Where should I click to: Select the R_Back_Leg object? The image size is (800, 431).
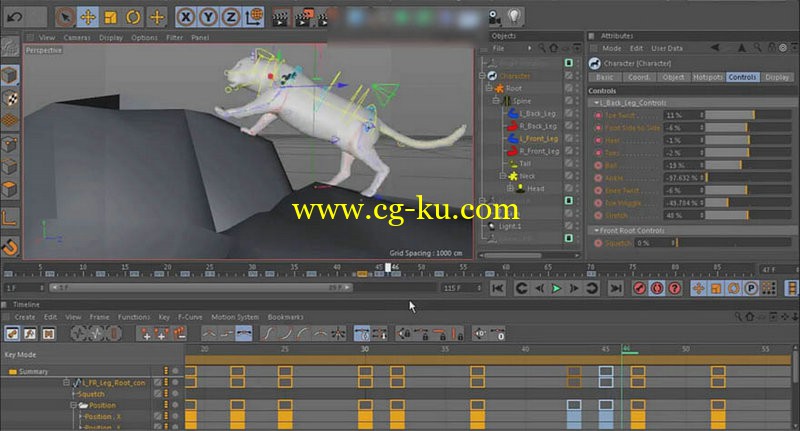[538, 126]
